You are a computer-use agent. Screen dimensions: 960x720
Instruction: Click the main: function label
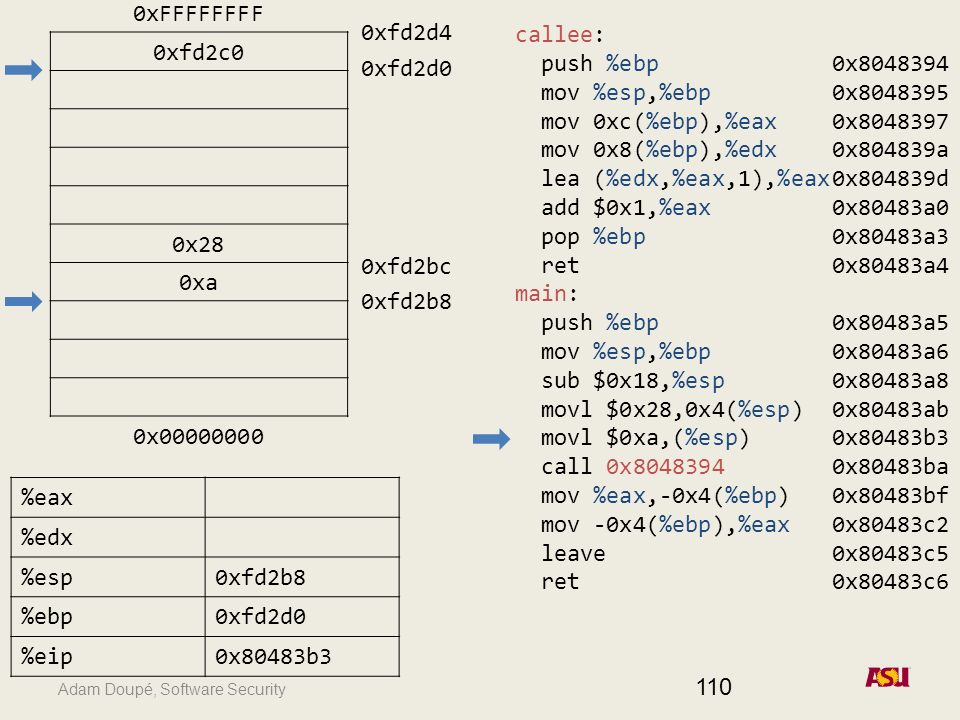pos(546,294)
